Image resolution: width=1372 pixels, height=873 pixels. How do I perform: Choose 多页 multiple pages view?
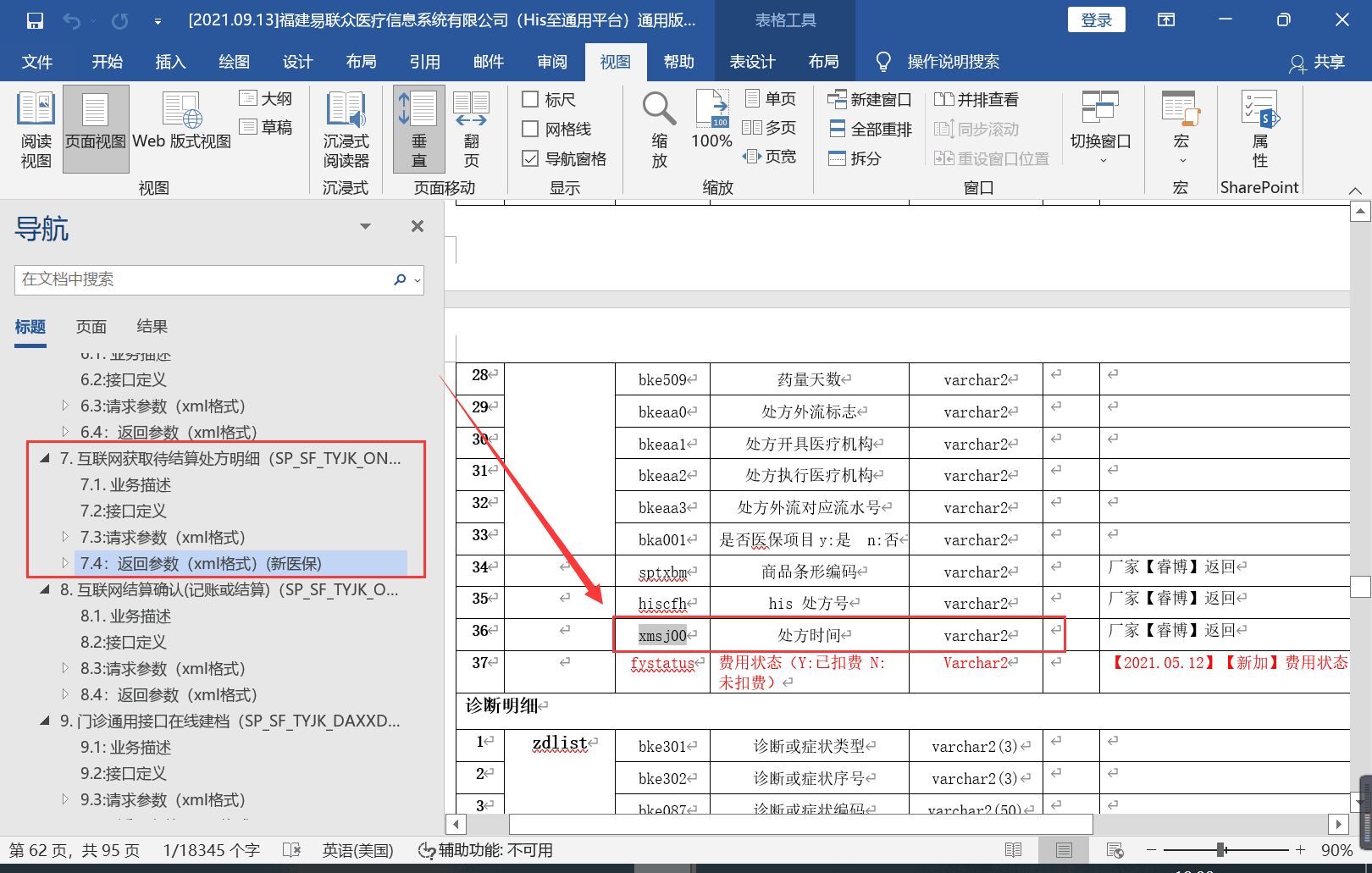coord(769,127)
